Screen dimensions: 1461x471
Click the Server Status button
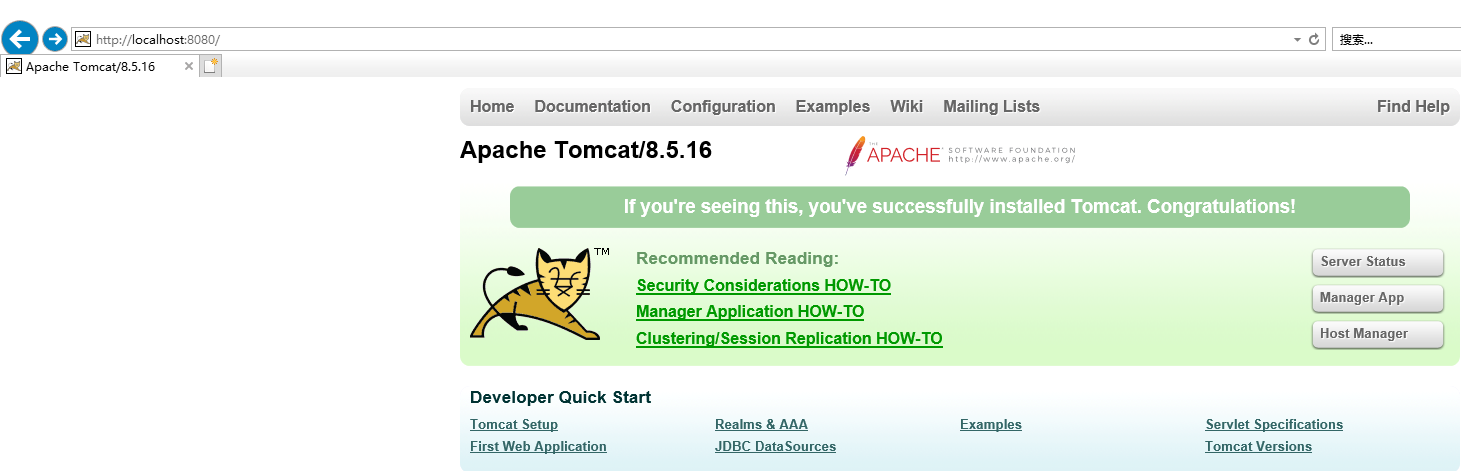click(1378, 262)
